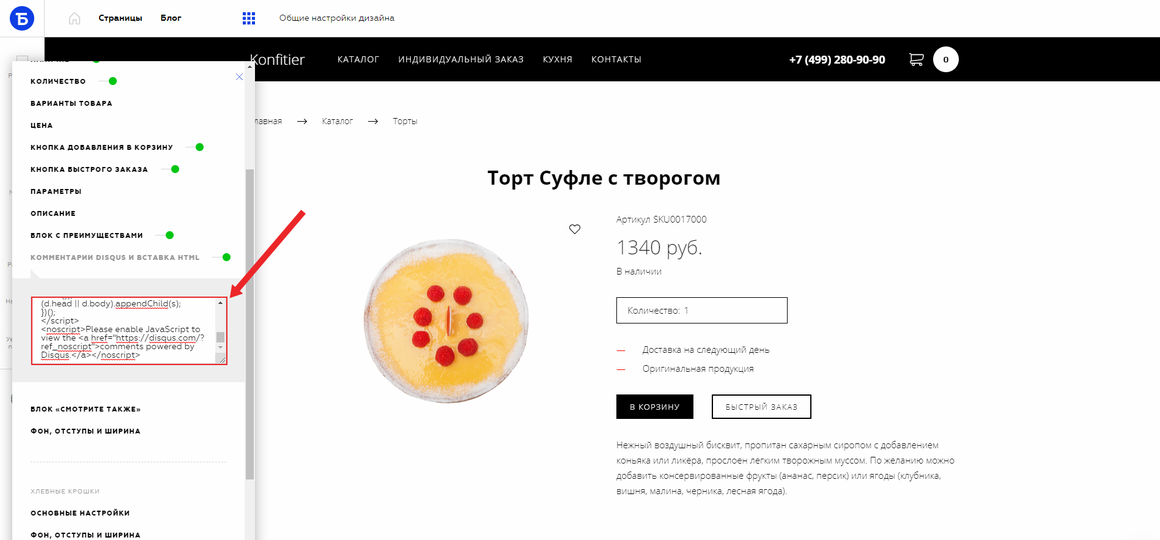Expand the Описание settings section

point(53,214)
